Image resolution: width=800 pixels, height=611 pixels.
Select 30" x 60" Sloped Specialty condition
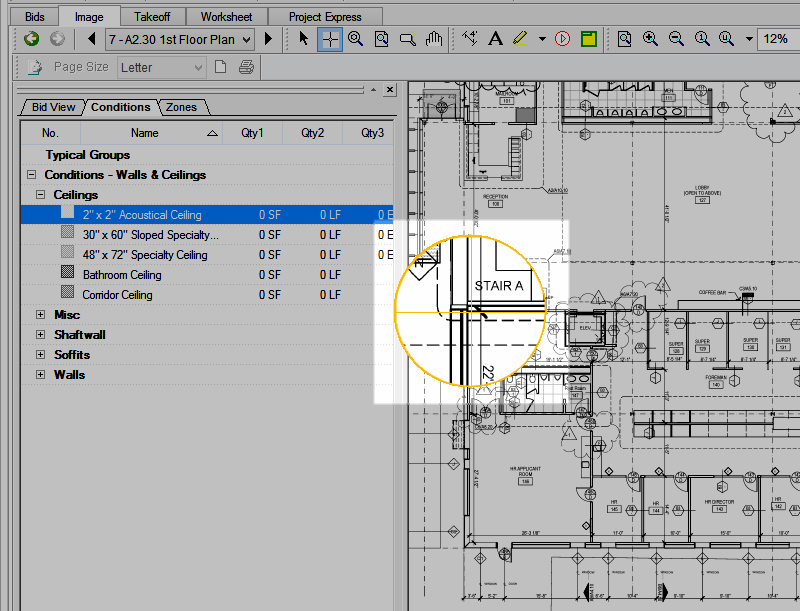point(207,235)
